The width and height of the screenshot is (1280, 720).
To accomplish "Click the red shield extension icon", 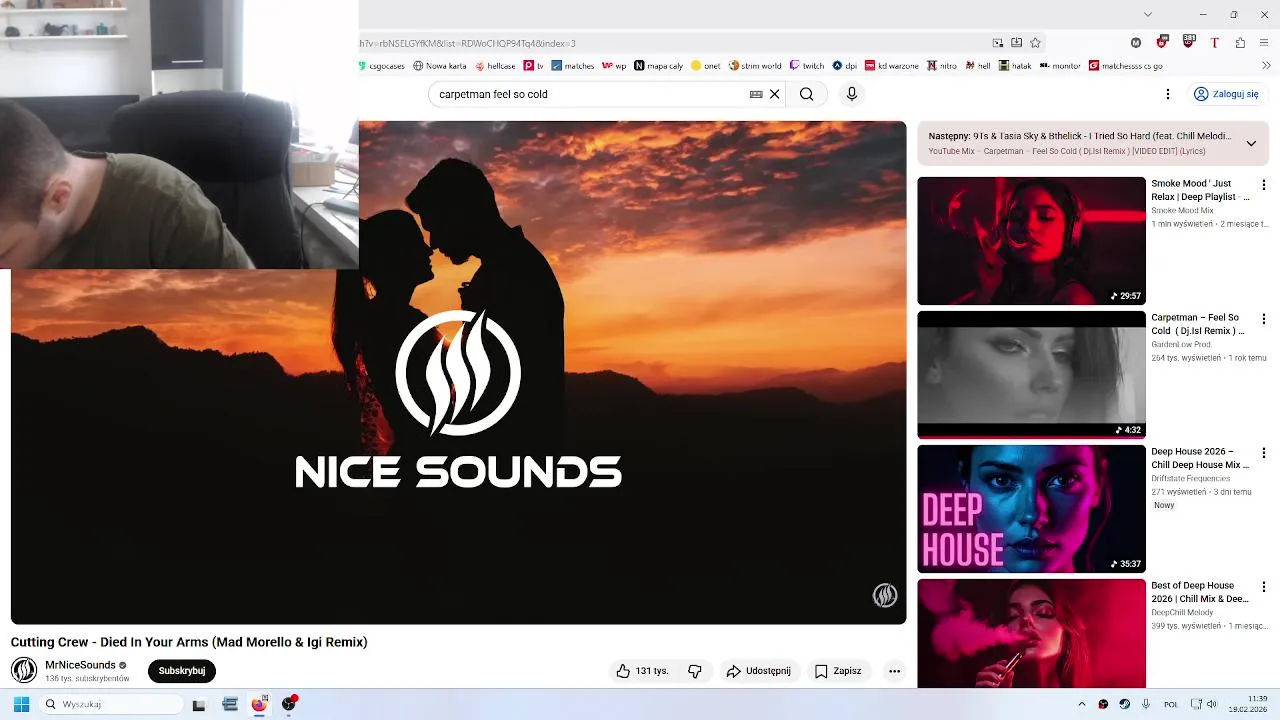I will click(1162, 43).
